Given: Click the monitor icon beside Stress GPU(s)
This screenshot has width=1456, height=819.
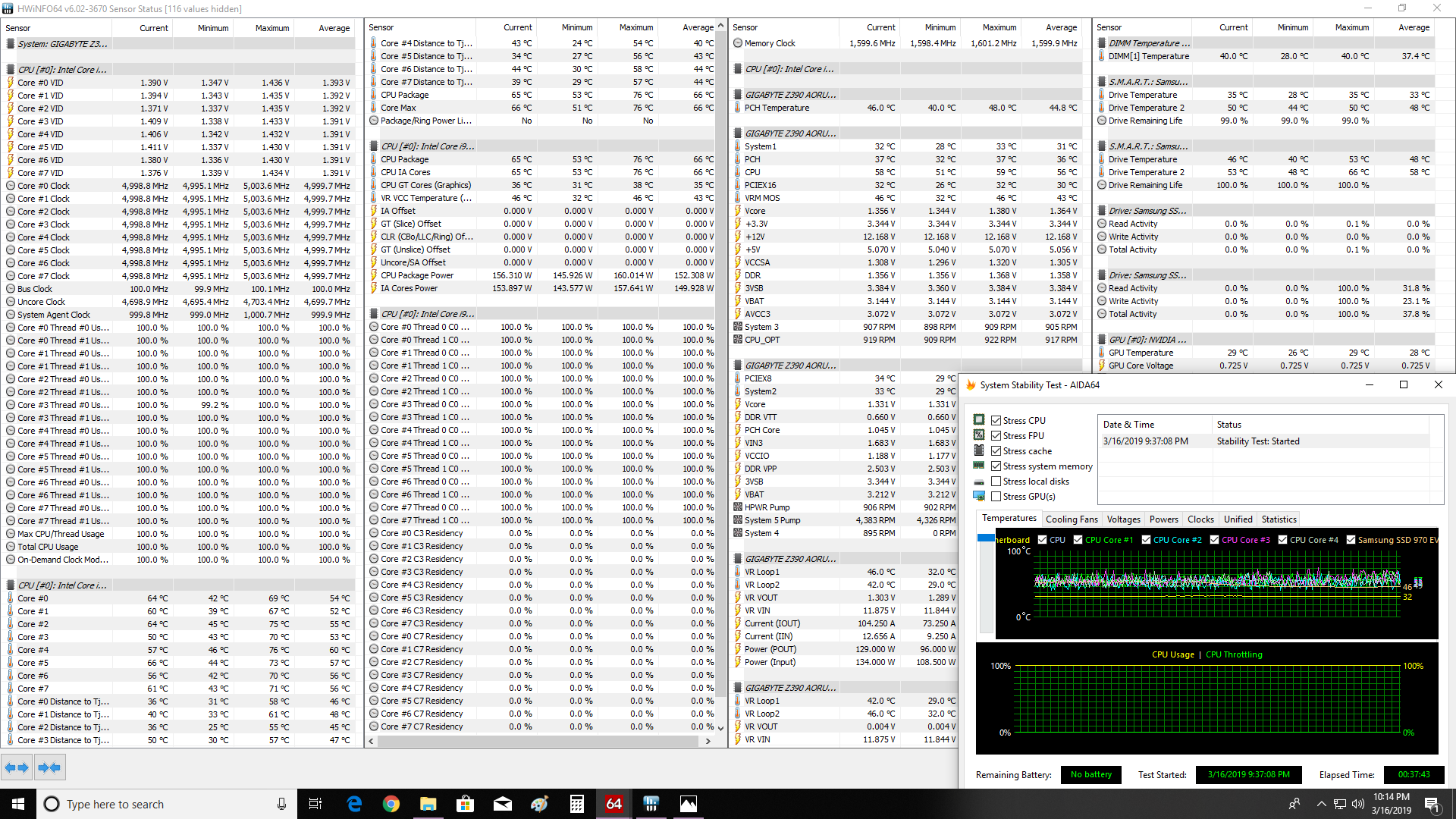Looking at the screenshot, I should coord(979,496).
